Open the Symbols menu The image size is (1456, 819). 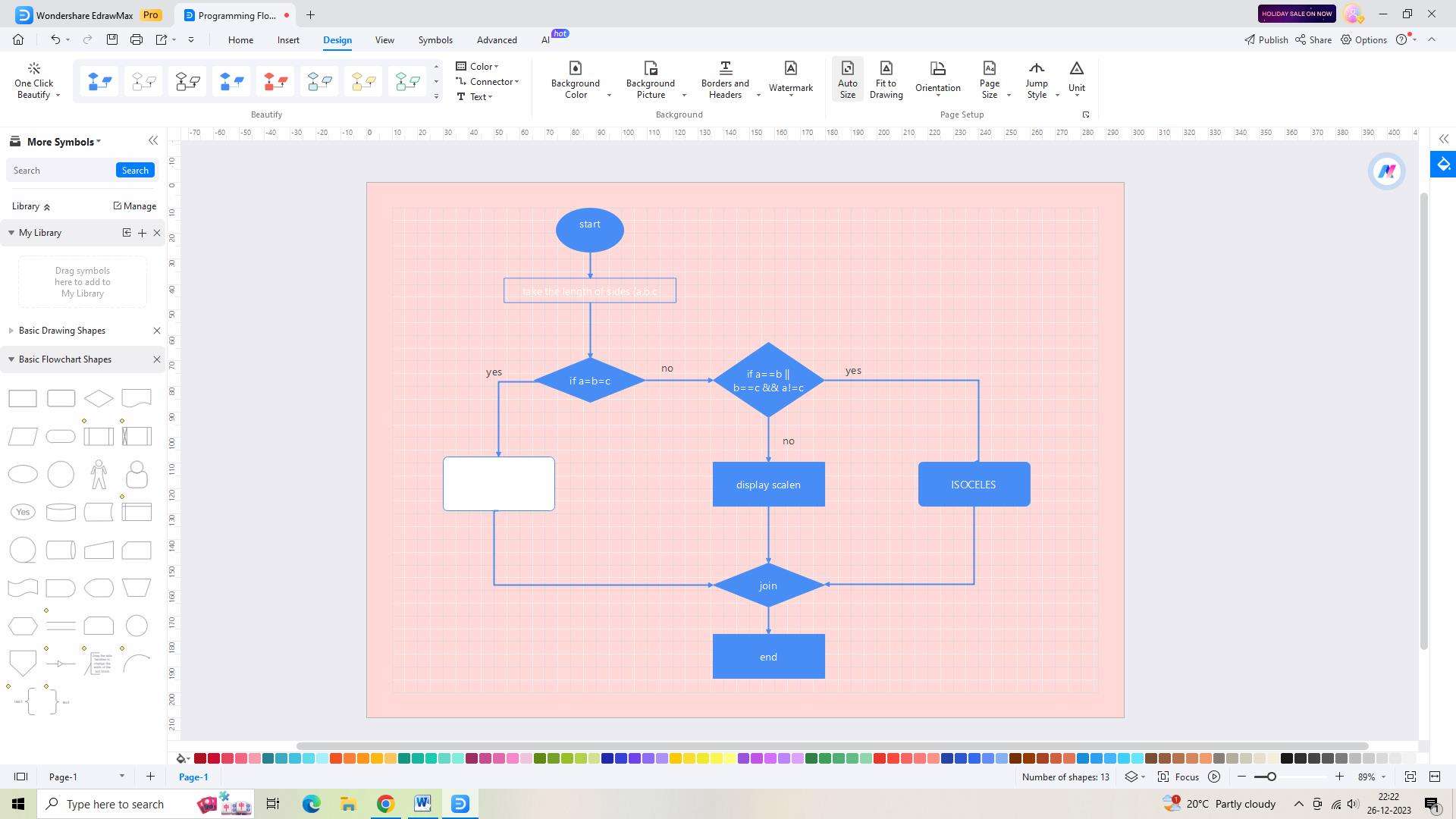(434, 40)
